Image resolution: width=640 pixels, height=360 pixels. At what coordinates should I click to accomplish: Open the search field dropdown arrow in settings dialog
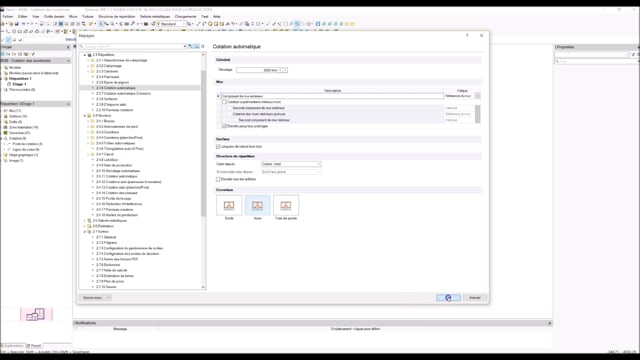coord(185,47)
